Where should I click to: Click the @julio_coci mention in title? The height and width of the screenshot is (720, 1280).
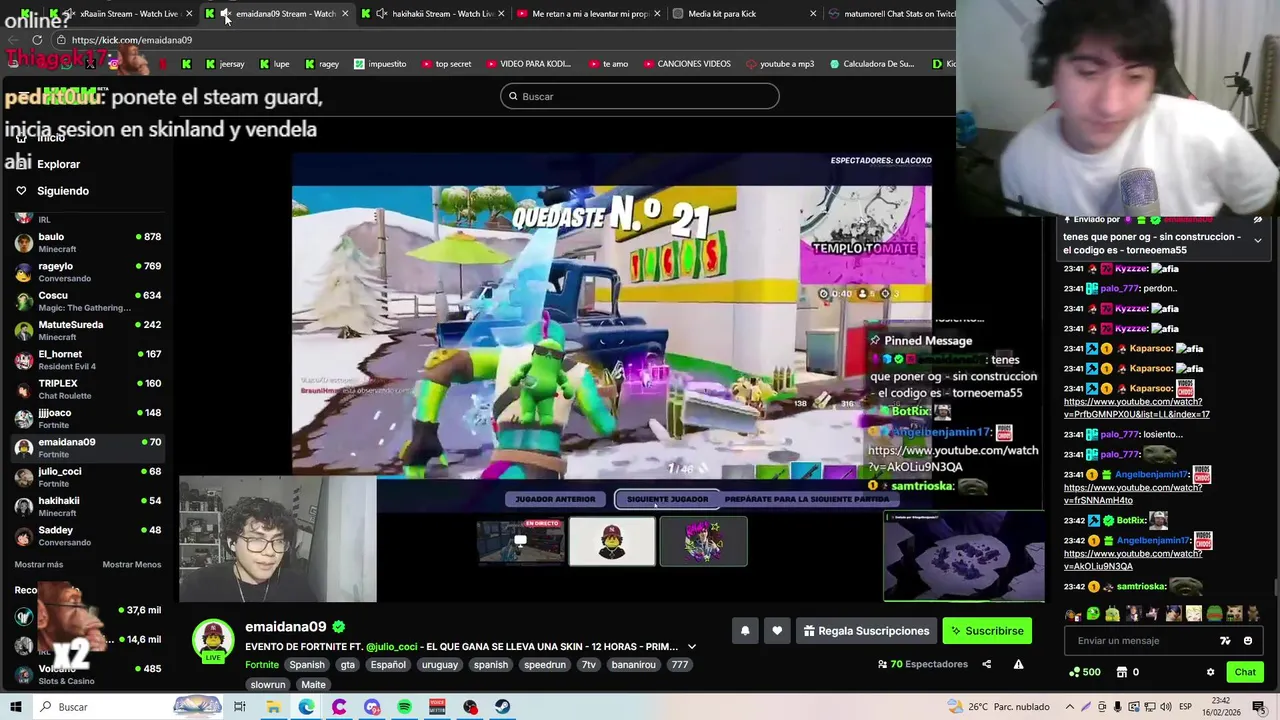(x=391, y=647)
